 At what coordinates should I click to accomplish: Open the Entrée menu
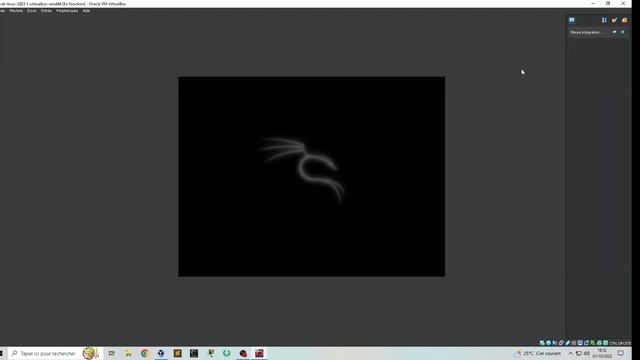46,11
